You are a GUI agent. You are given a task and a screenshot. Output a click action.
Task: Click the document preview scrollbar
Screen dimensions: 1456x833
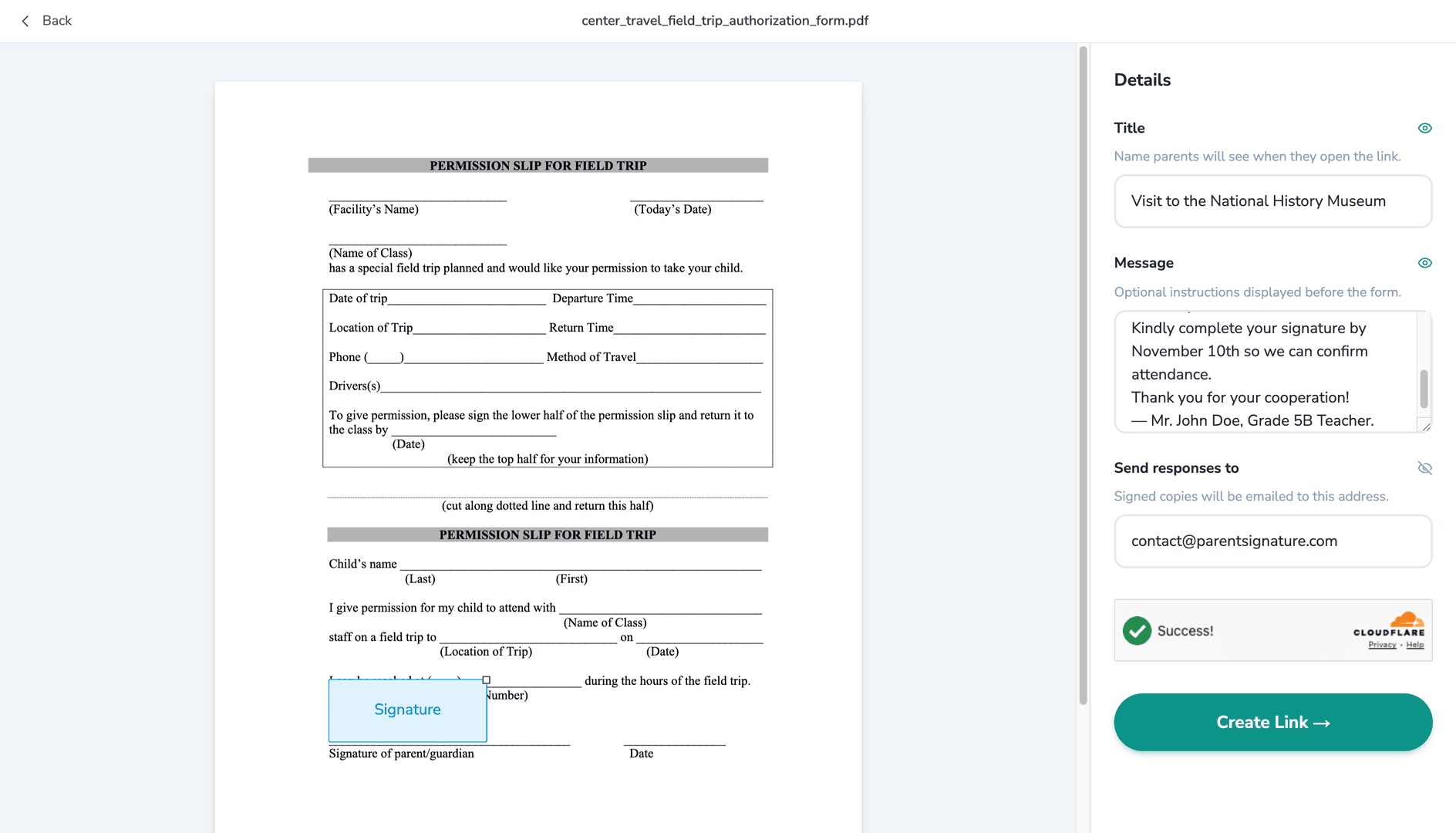coord(1083,376)
